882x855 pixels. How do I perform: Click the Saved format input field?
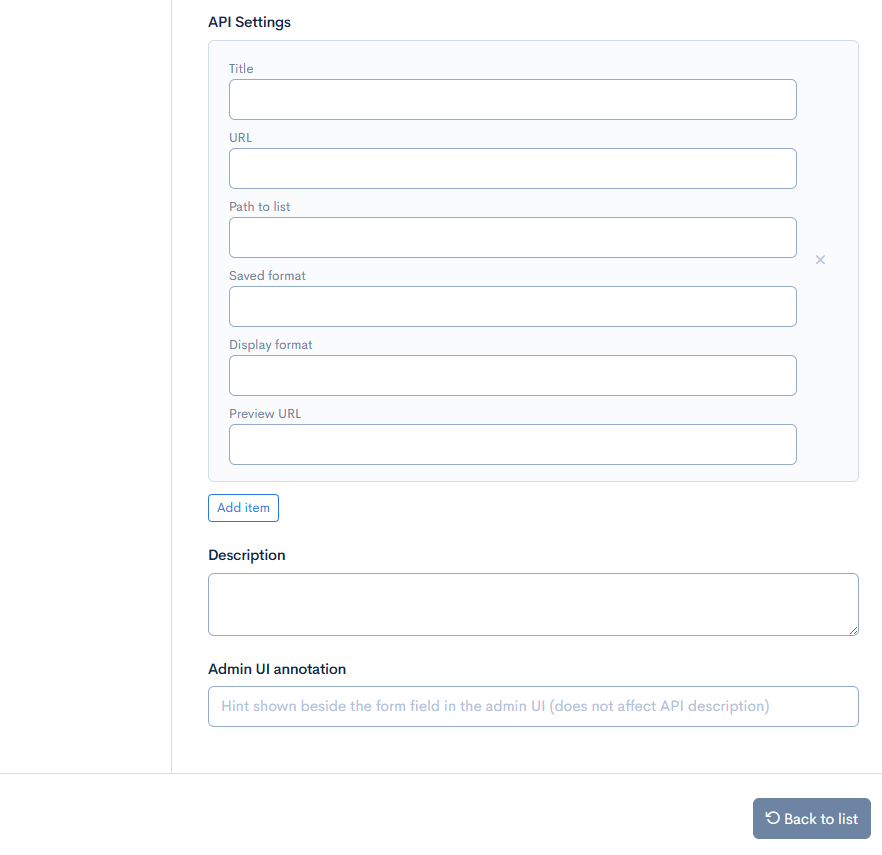click(512, 307)
